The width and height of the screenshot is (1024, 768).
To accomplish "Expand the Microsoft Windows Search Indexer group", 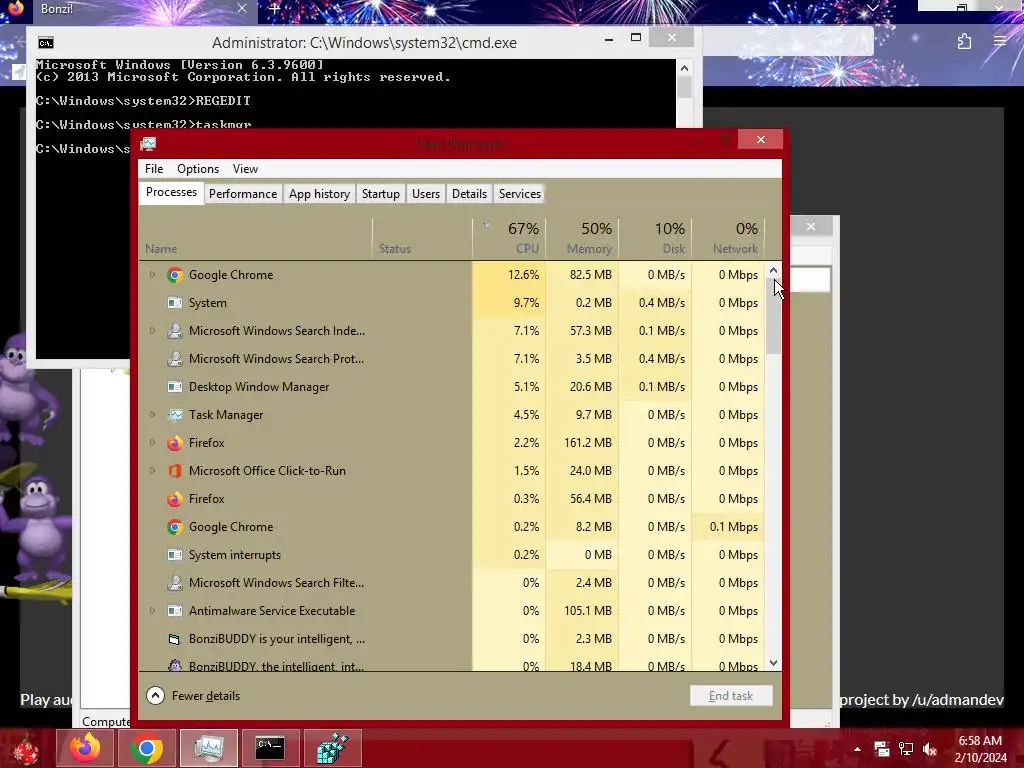I will pos(152,331).
